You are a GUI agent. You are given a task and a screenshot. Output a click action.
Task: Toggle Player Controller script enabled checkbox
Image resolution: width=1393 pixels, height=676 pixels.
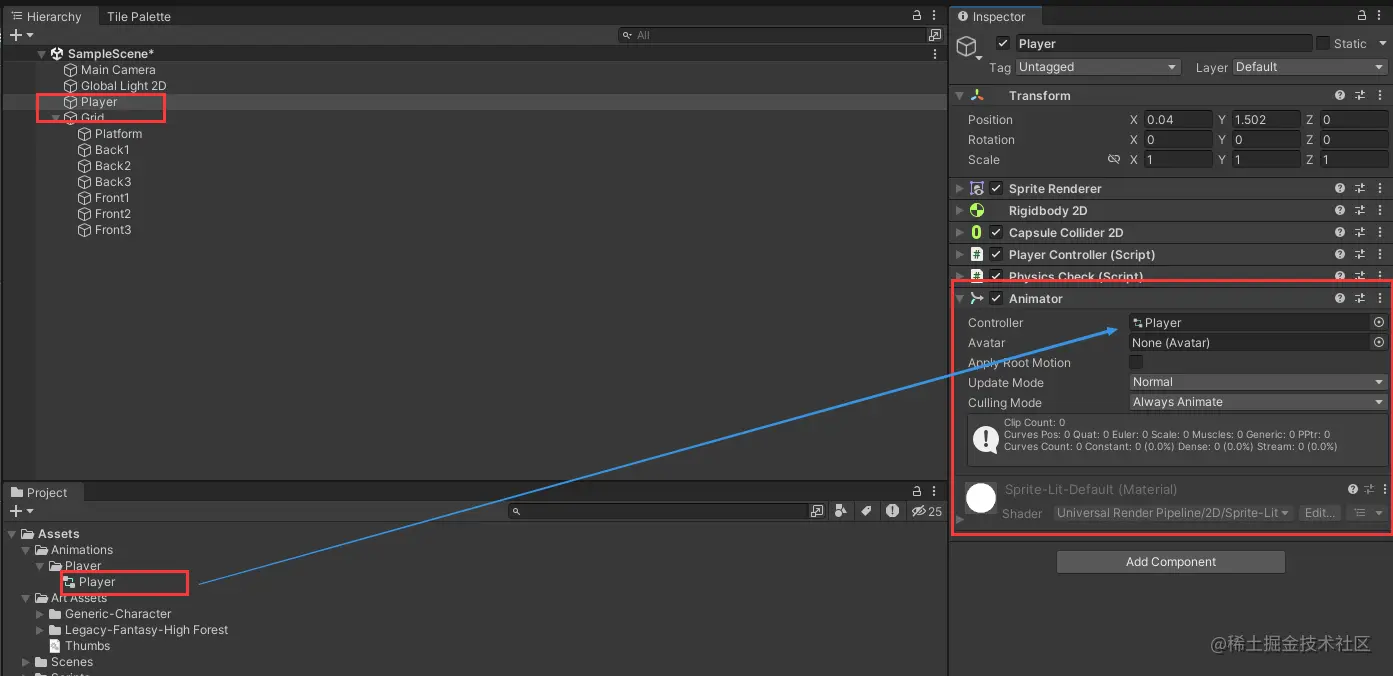(996, 255)
